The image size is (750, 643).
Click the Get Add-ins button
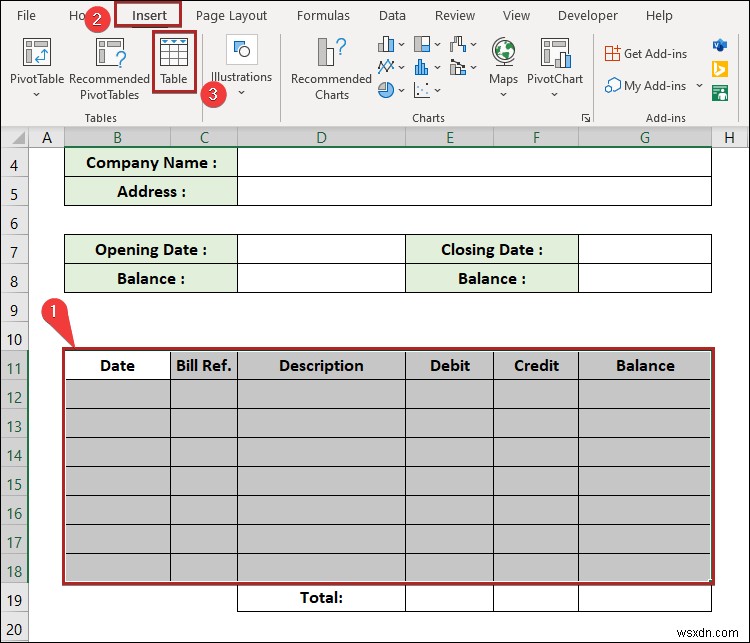pyautogui.click(x=646, y=54)
